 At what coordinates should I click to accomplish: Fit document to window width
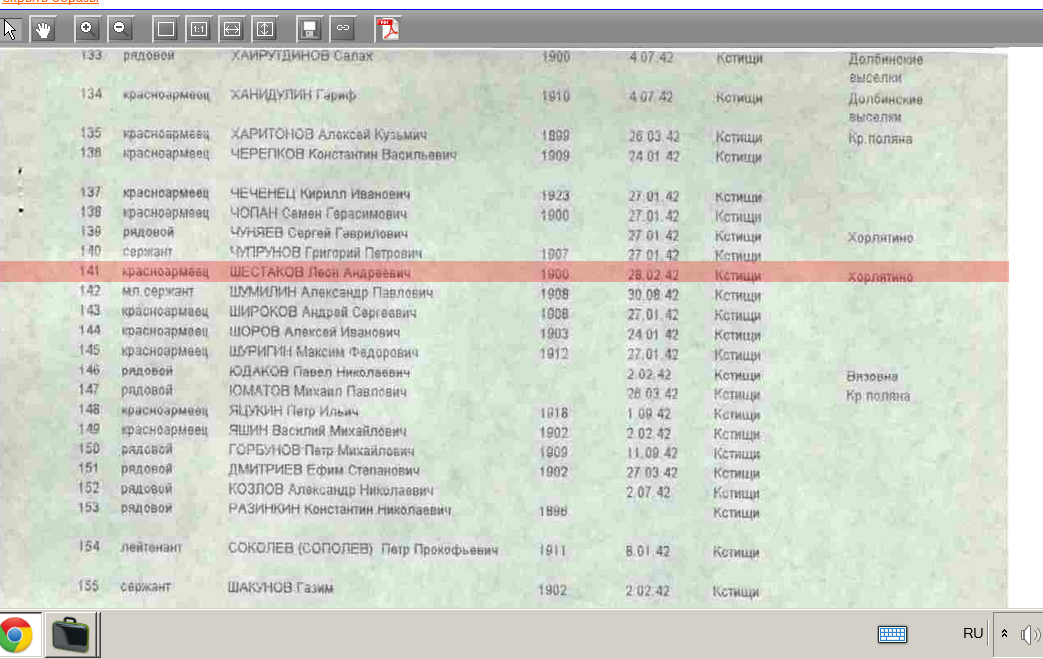tap(231, 28)
